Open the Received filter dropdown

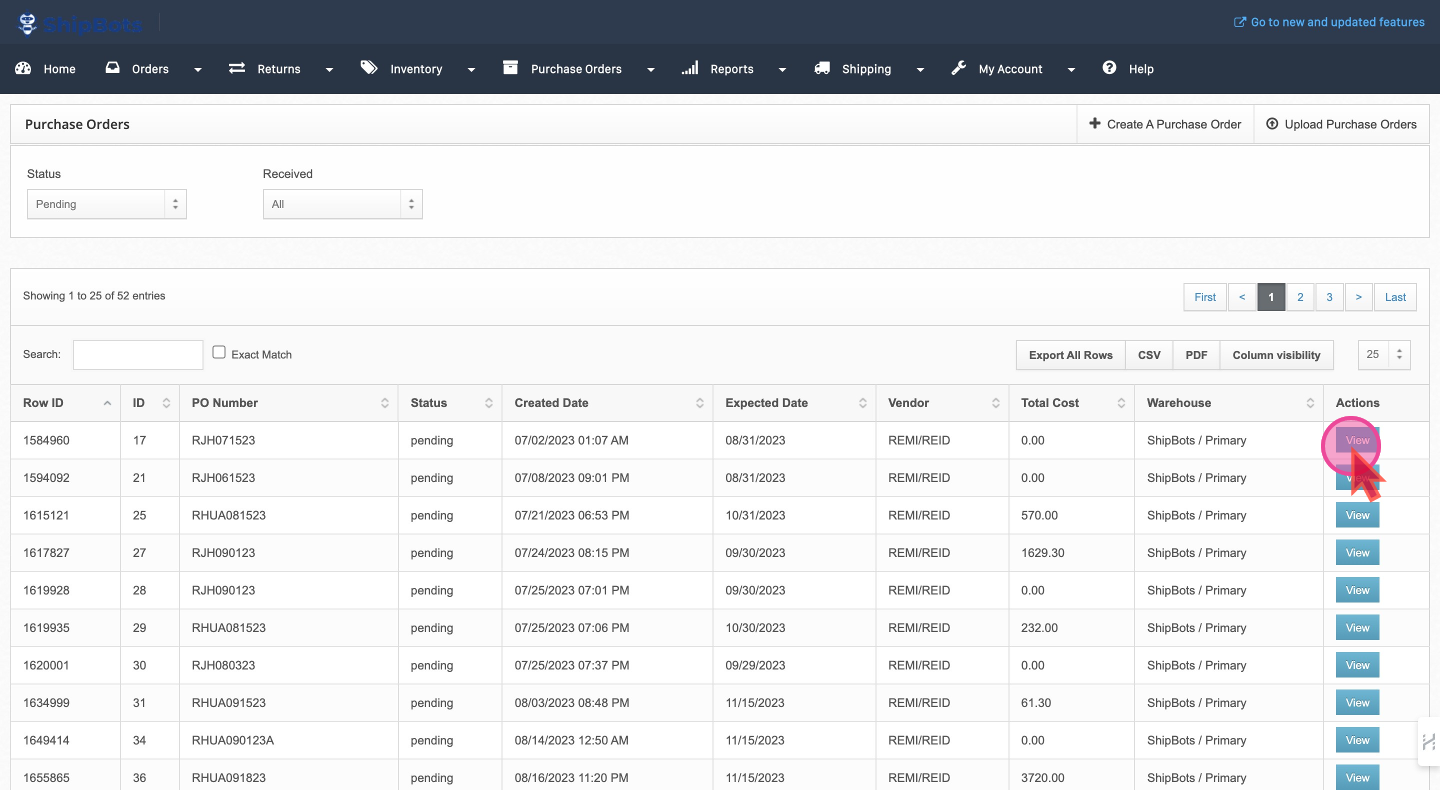[x=343, y=204]
